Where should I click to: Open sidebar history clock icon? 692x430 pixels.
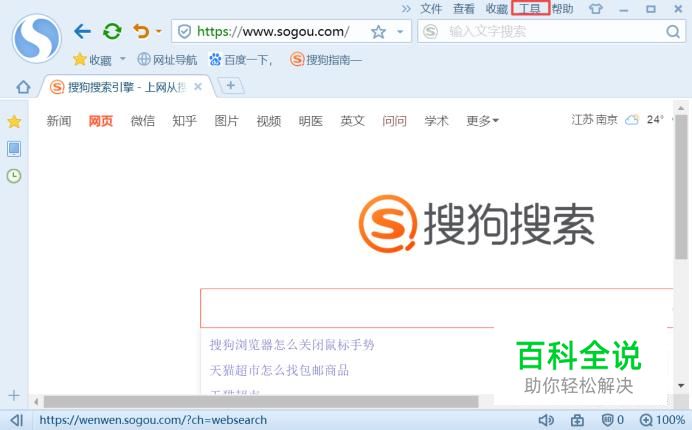[14, 176]
